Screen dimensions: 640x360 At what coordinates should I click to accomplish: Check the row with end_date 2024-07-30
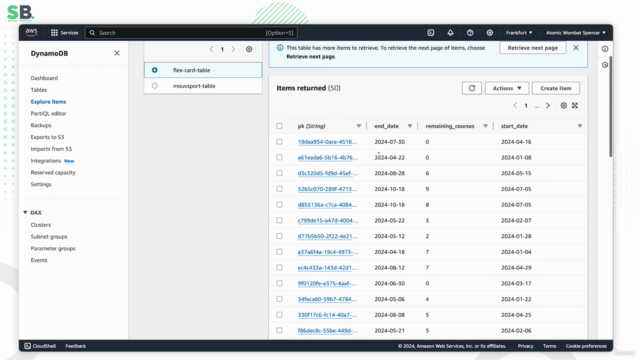click(x=279, y=142)
